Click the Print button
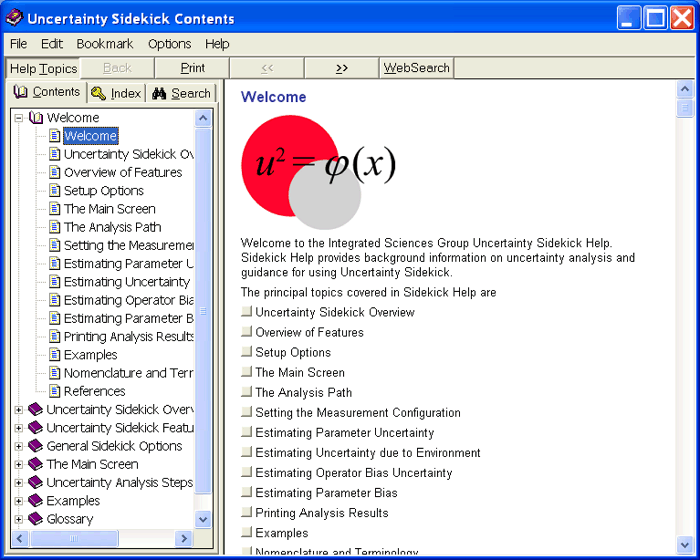Screen dimensions: 700x560 [x=192, y=68]
